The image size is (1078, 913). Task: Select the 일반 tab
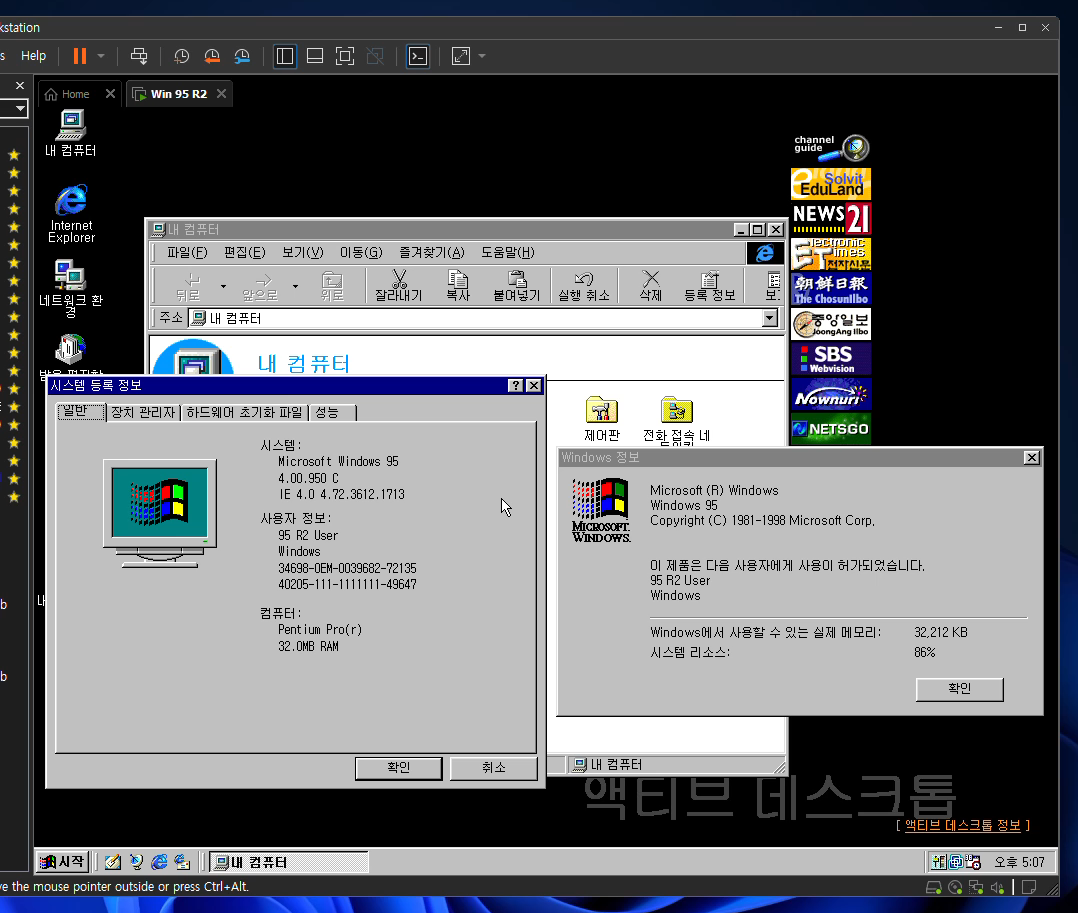click(81, 411)
